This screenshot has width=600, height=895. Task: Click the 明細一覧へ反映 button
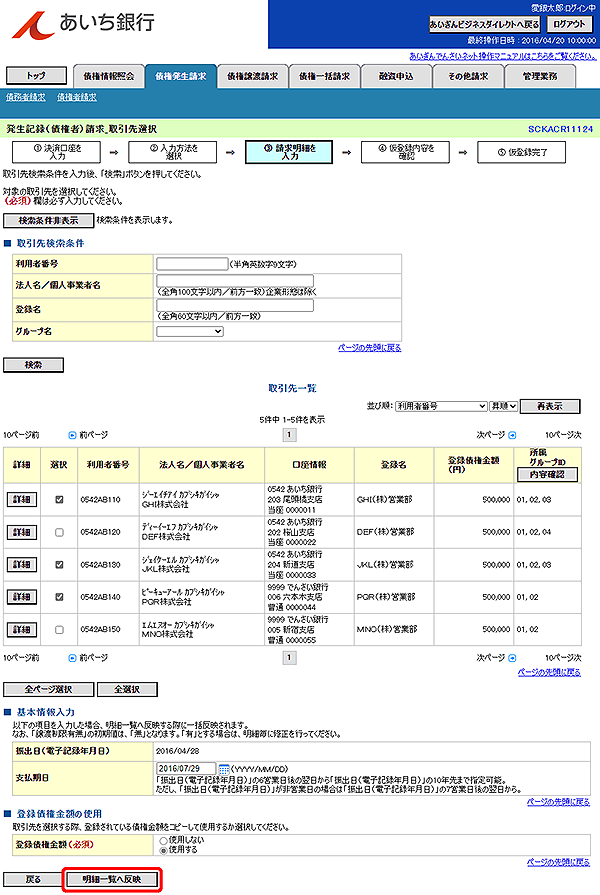coord(112,880)
